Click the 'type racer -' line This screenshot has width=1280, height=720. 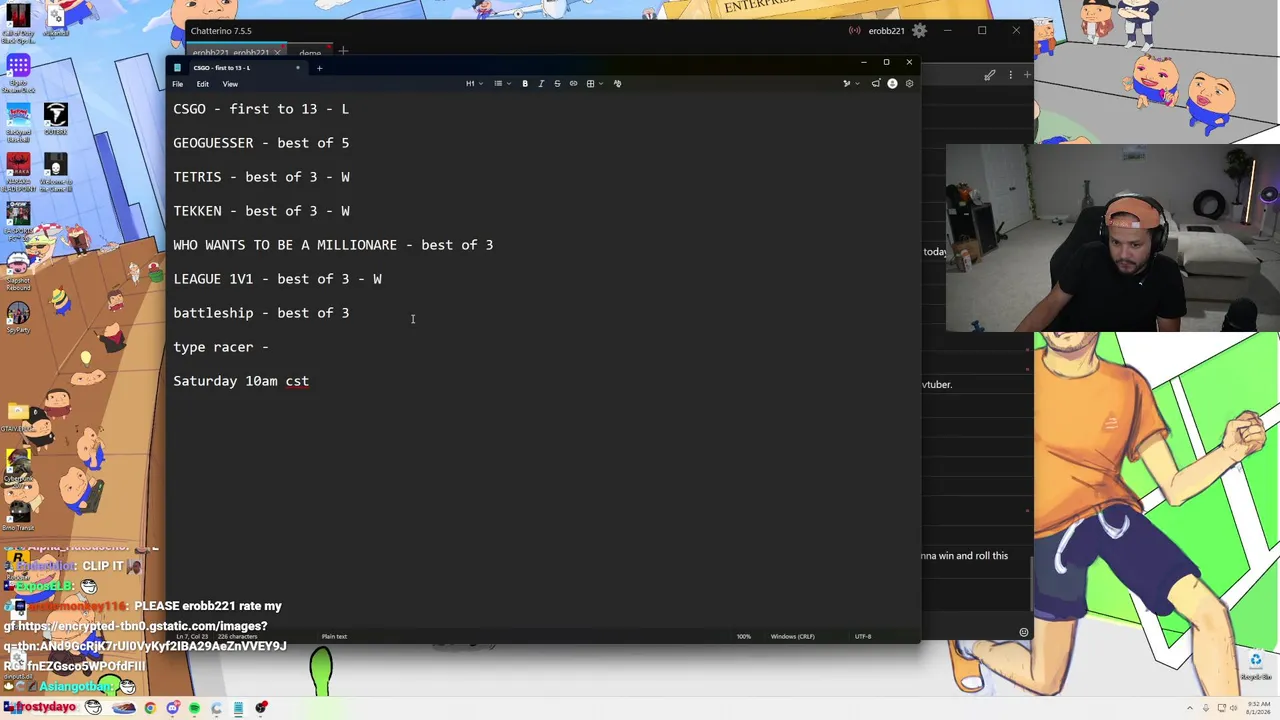point(221,347)
